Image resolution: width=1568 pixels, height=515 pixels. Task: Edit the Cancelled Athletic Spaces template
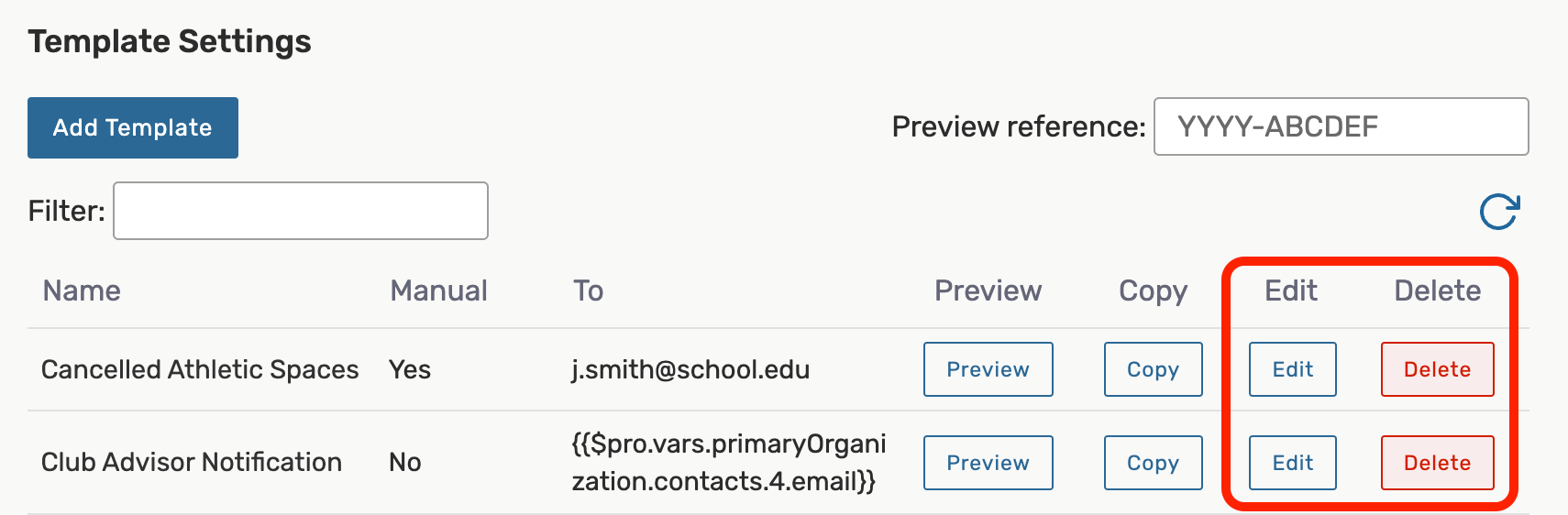tap(1292, 369)
